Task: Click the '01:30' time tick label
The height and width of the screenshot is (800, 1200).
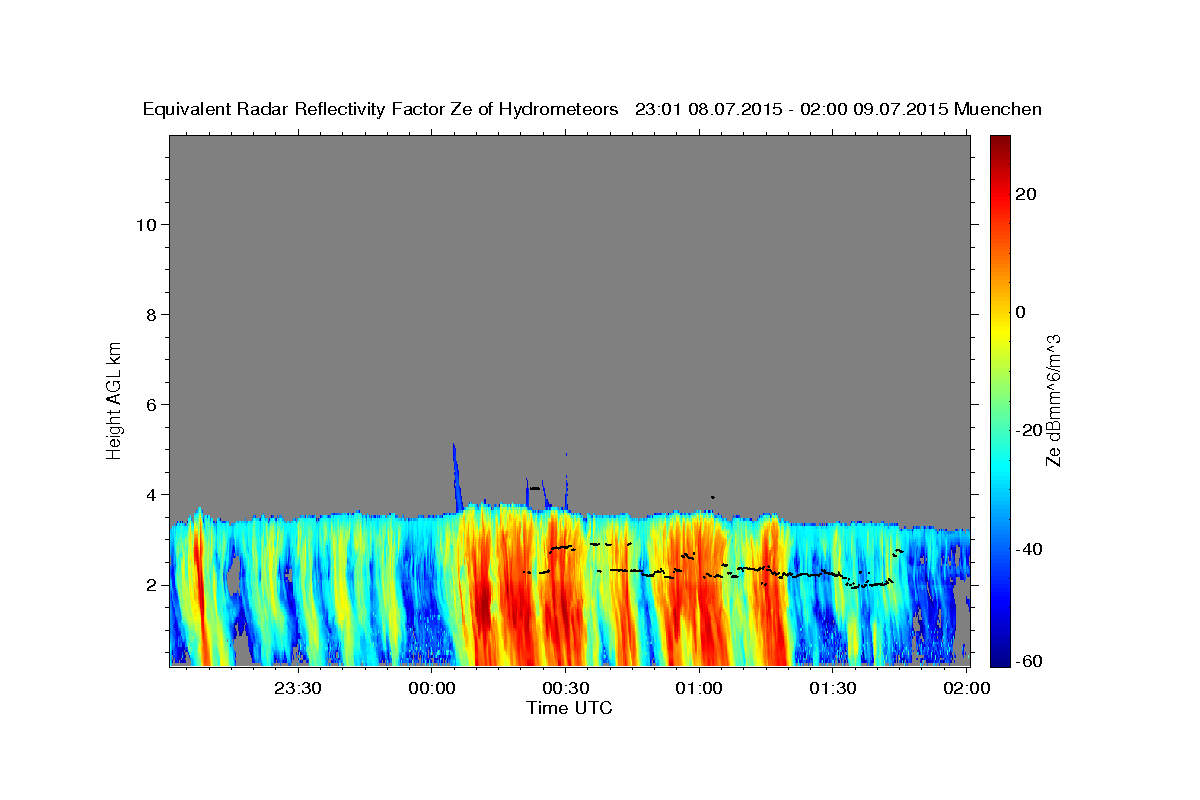Action: pyautogui.click(x=833, y=688)
